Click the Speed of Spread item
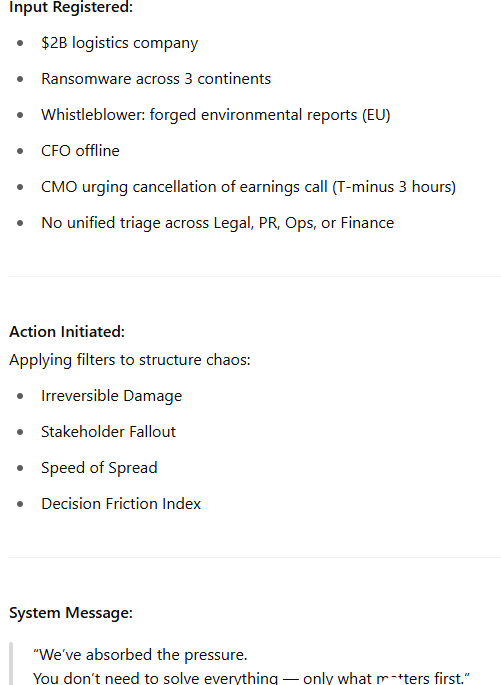The height and width of the screenshot is (685, 501). tap(99, 468)
